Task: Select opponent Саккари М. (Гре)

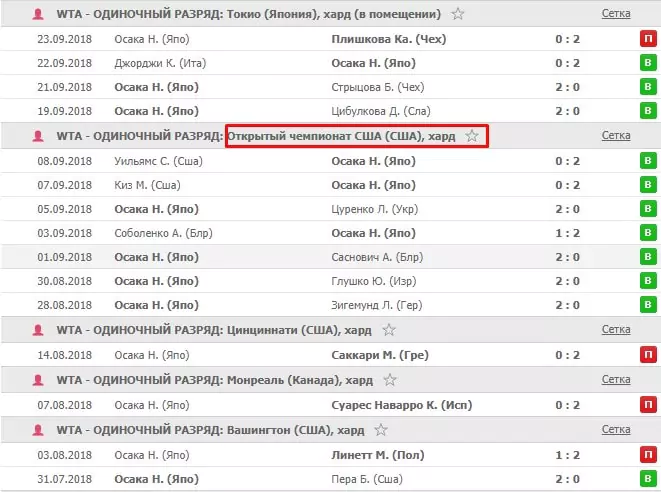Action: [x=380, y=355]
